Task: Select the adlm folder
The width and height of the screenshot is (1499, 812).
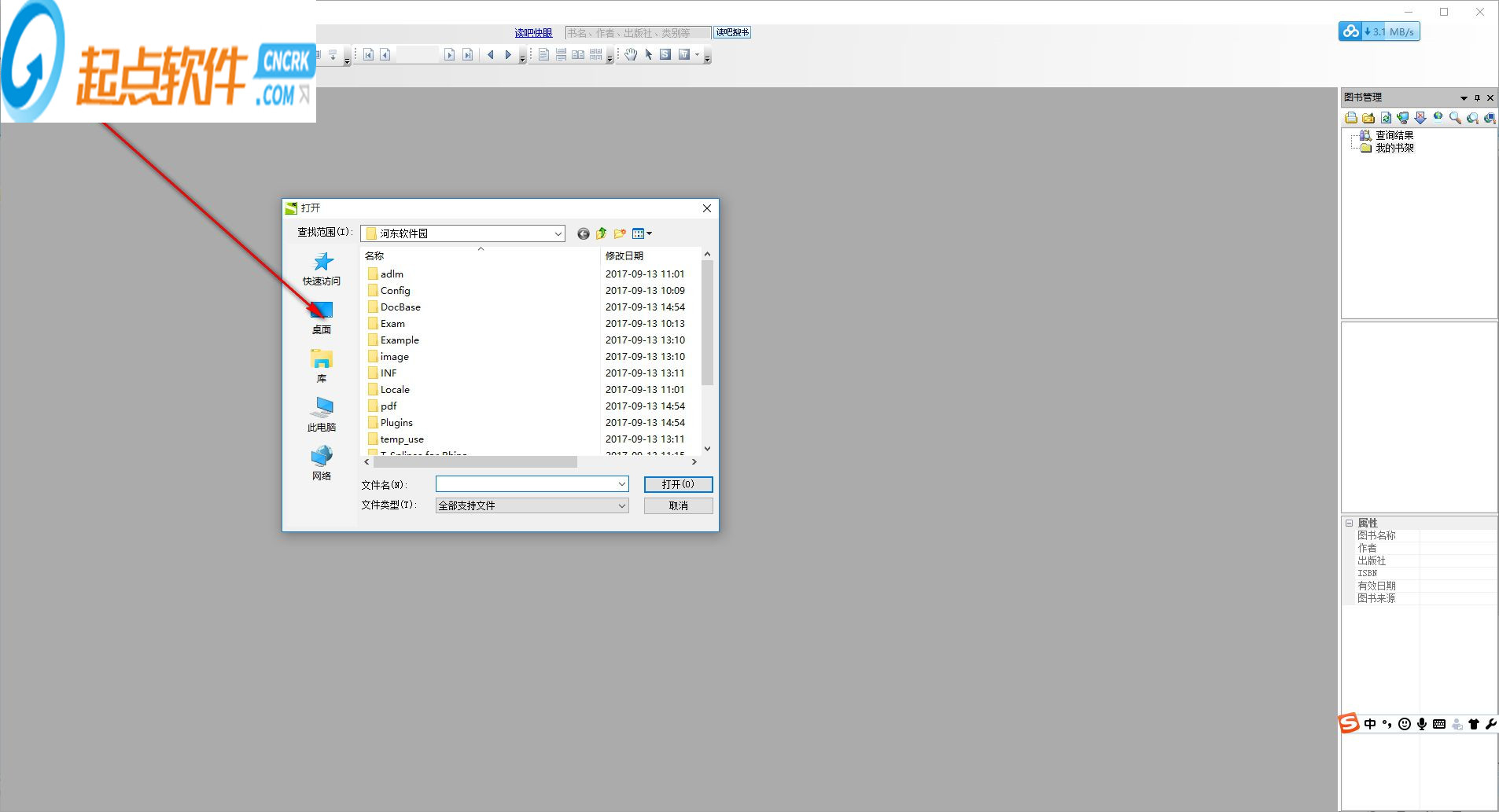Action: 392,274
